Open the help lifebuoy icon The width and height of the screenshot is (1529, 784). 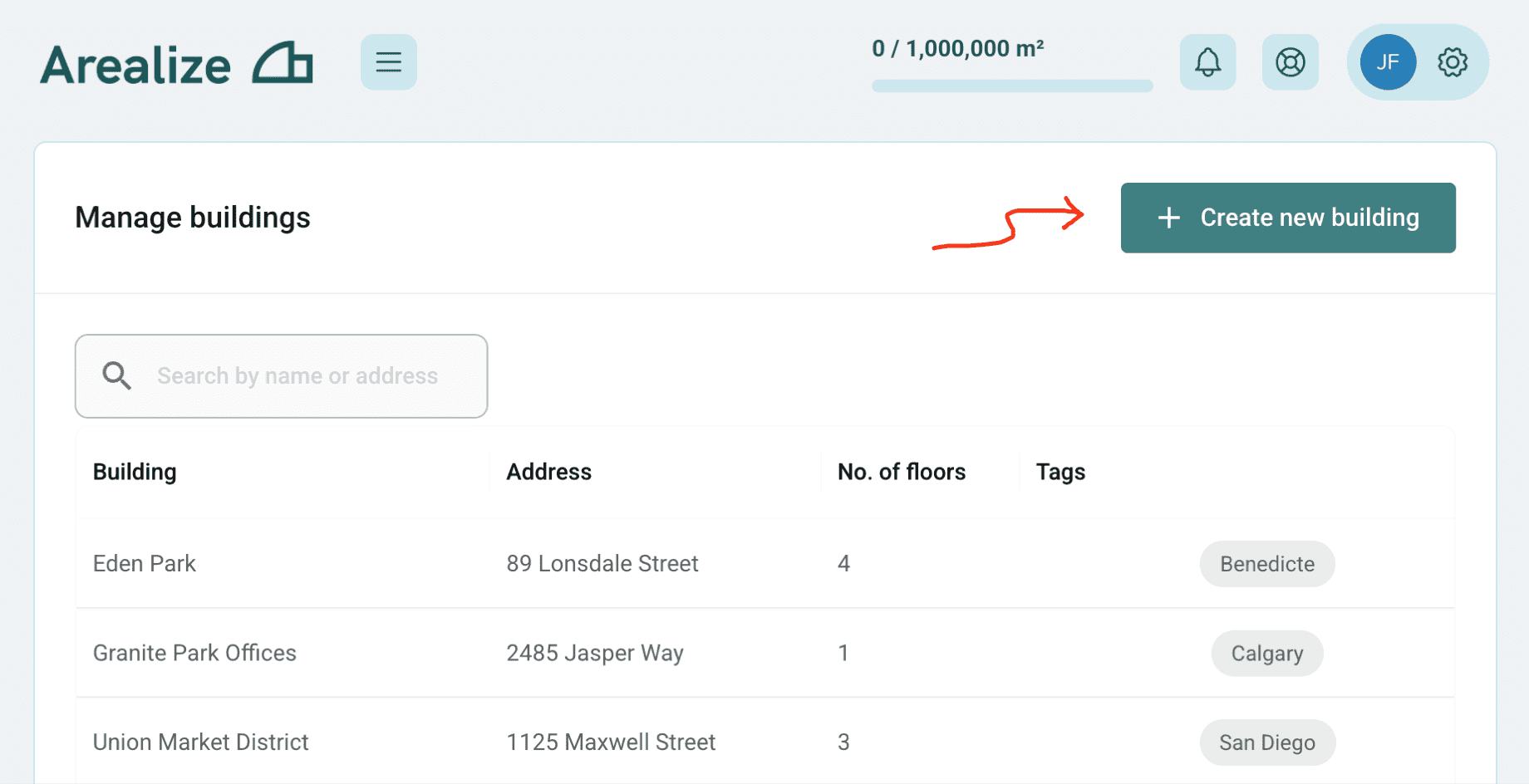point(1290,62)
